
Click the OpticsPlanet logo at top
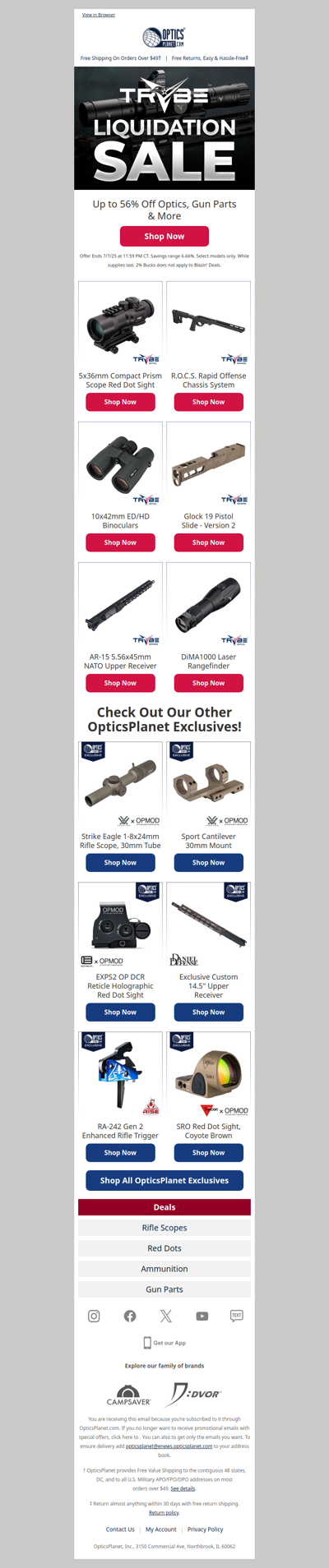(x=164, y=38)
